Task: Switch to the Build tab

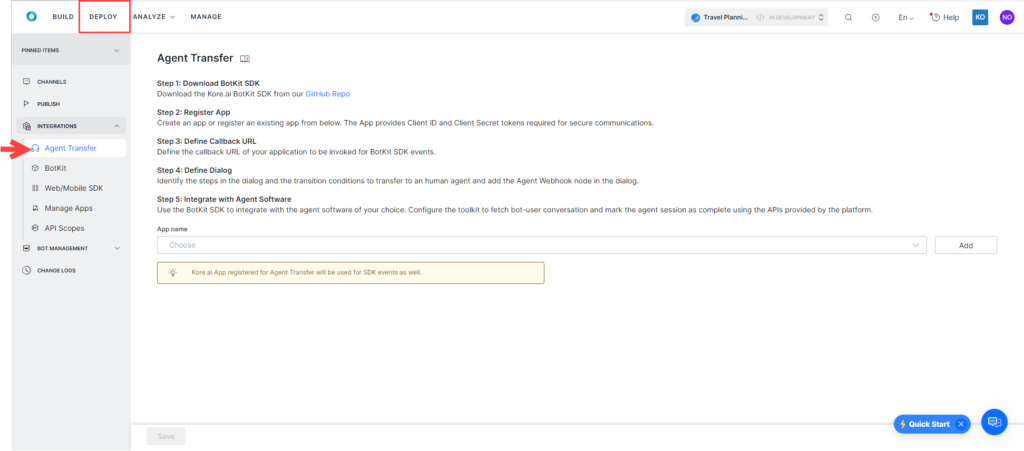Action: pyautogui.click(x=63, y=17)
